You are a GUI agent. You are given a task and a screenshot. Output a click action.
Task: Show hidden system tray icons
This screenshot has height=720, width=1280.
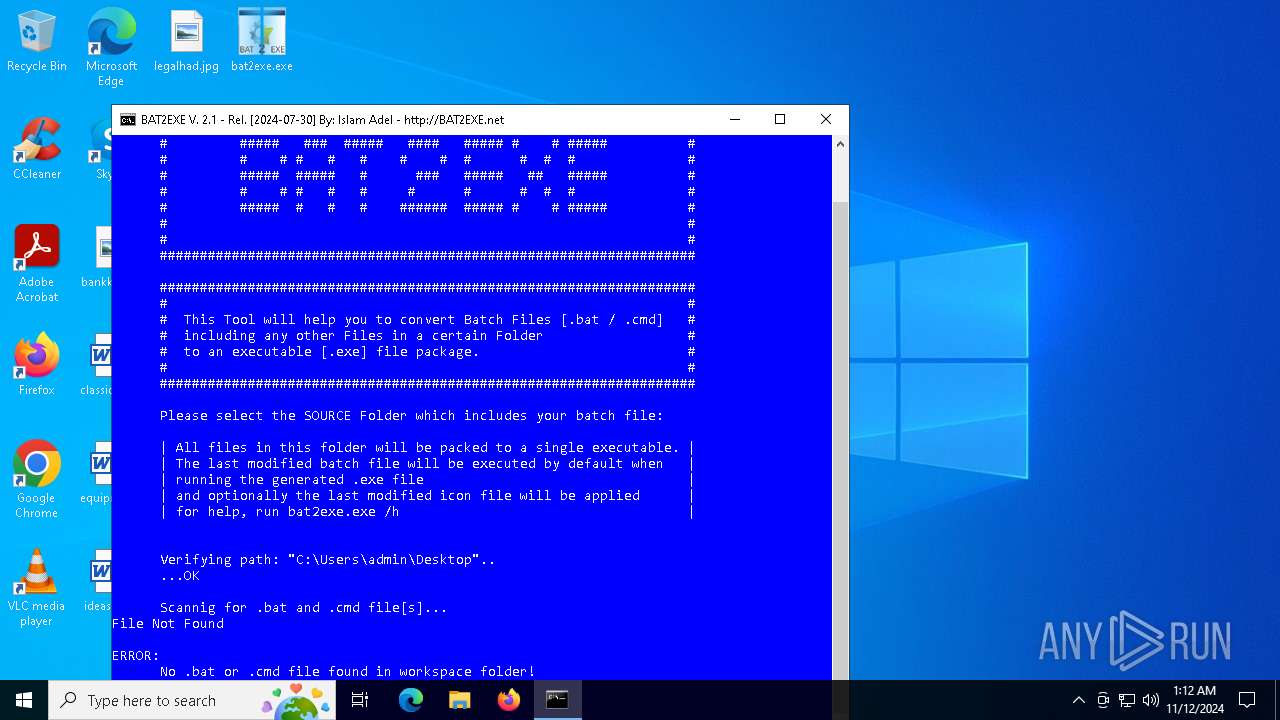point(1078,700)
